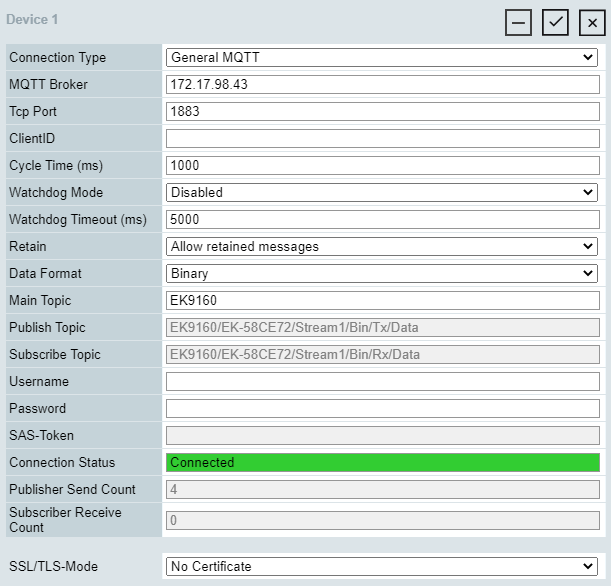Click the minimize panel icon for Device 1

[x=518, y=23]
